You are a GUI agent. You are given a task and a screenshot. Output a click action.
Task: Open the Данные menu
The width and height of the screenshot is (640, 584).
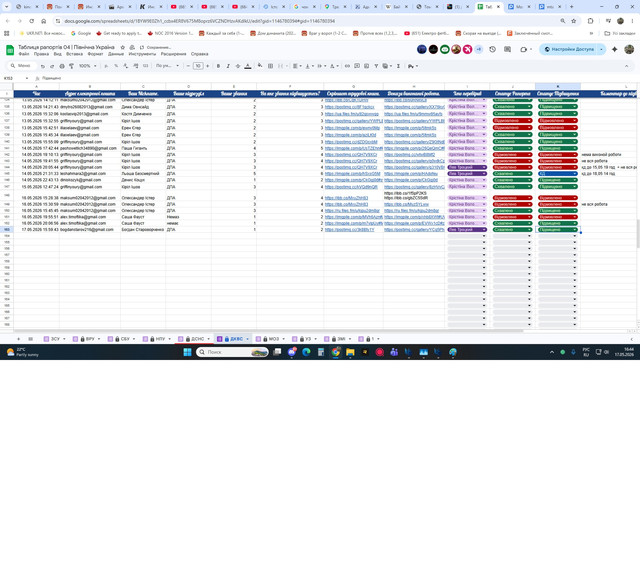(x=116, y=54)
